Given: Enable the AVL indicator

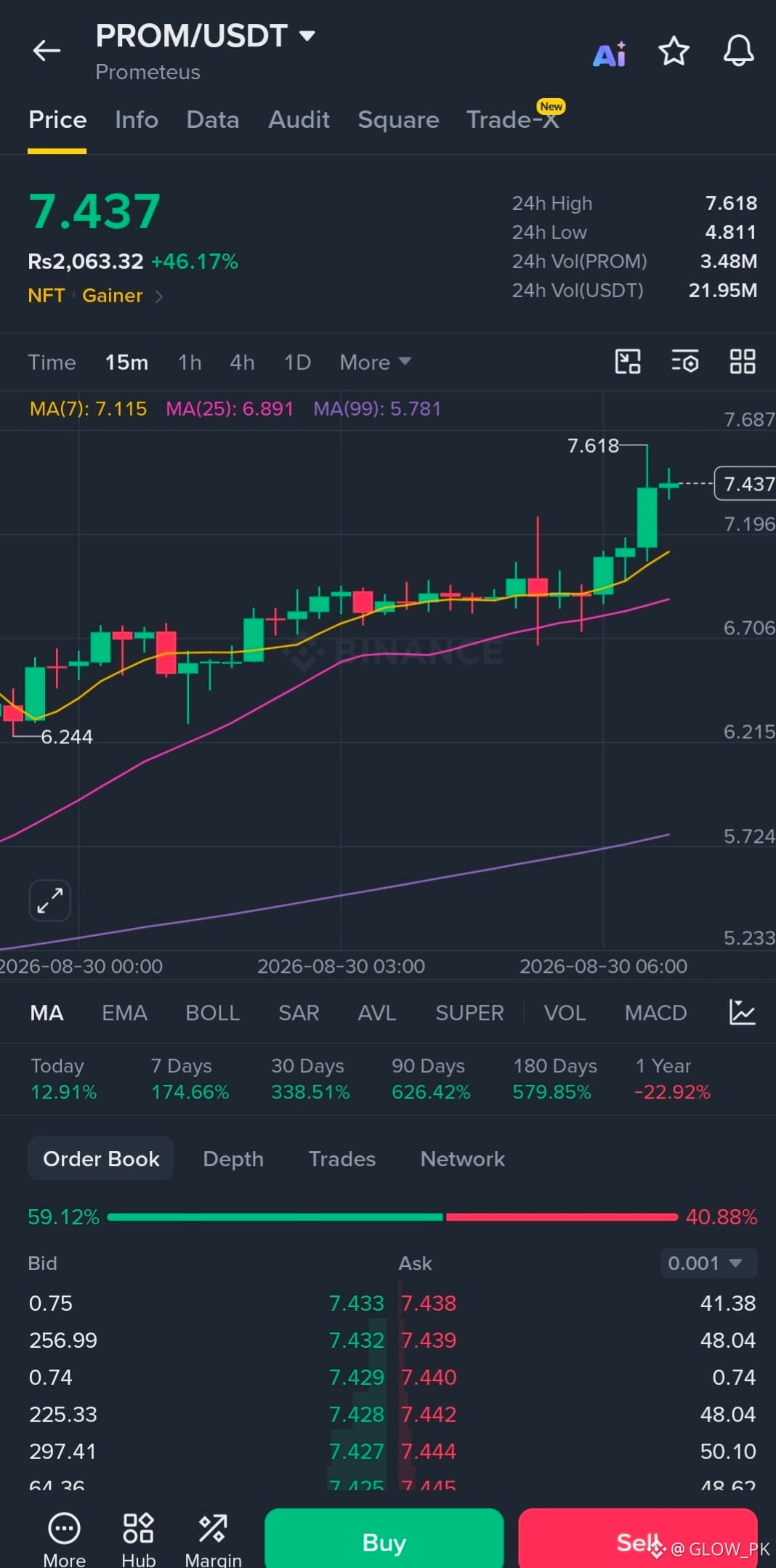Looking at the screenshot, I should tap(377, 1012).
